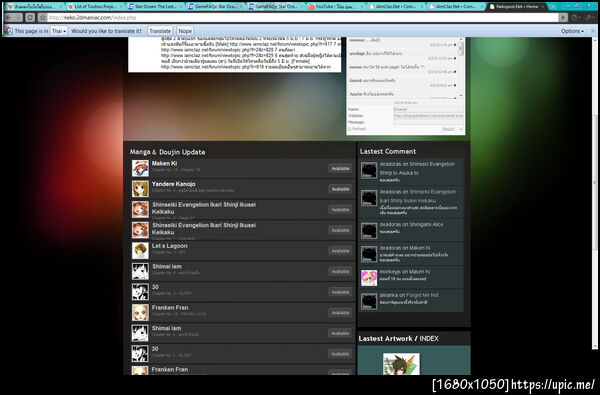Click Available button on Let s Lagoon row
Screen dimensions: 600x395
[x=340, y=251]
